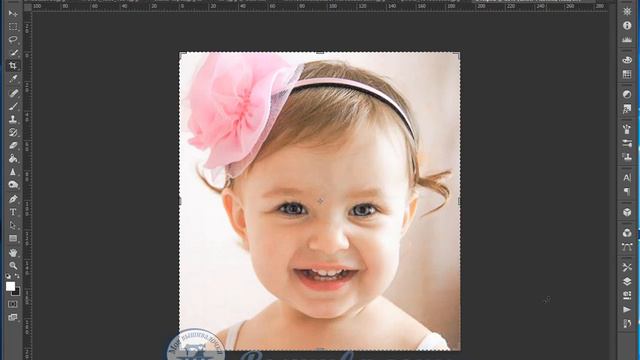
Task: Open the Brush panel
Action: coord(627,129)
